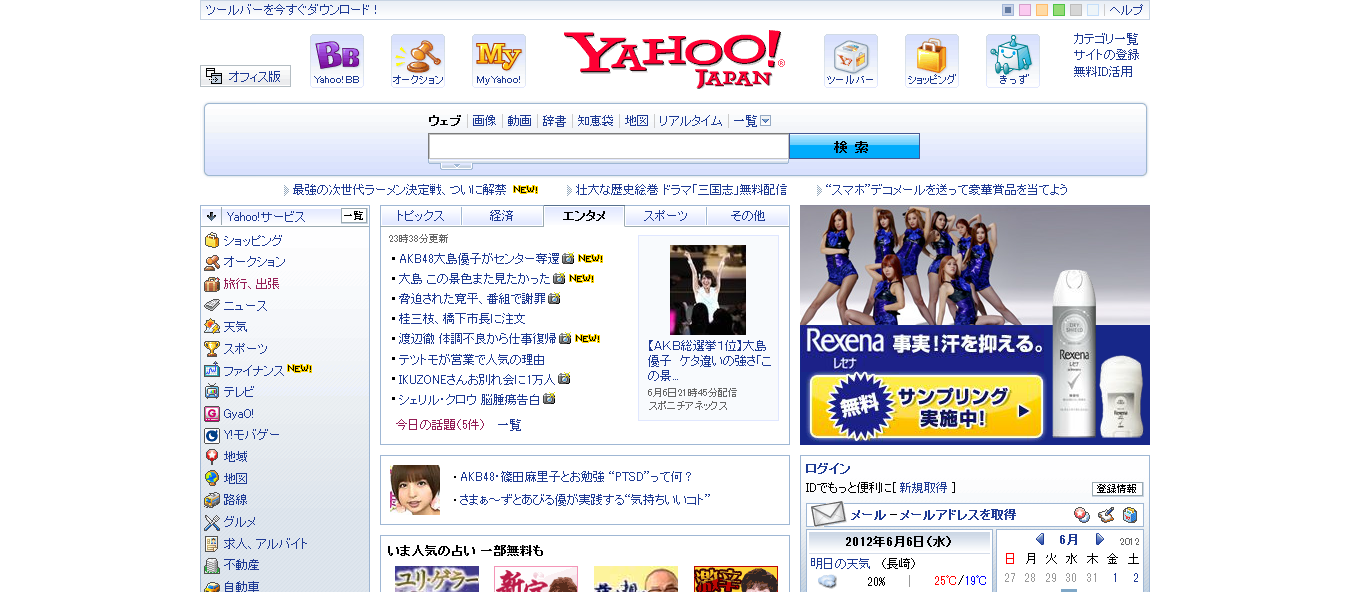
Task: Click the 路線 train sidebar icon
Action: click(x=212, y=500)
